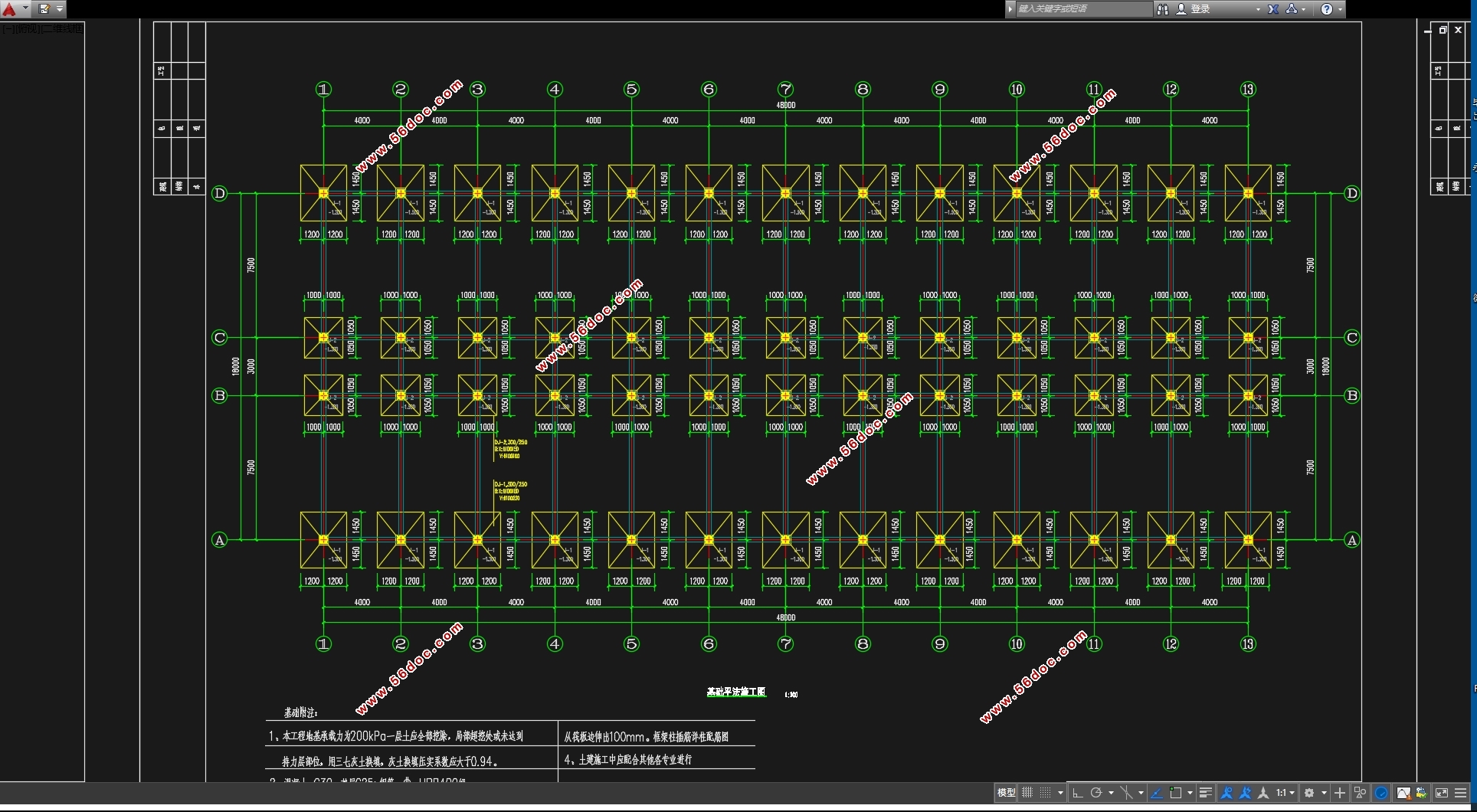The image size is (1477, 812).
Task: Open the Help question mark icon
Action: tap(1327, 9)
